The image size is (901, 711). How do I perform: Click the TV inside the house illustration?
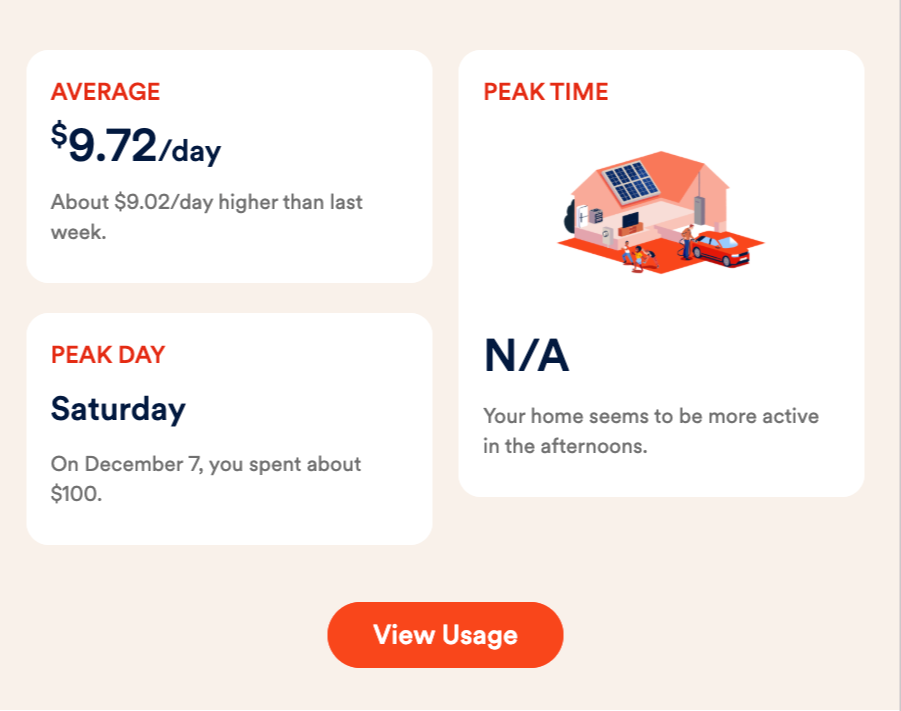coord(630,220)
